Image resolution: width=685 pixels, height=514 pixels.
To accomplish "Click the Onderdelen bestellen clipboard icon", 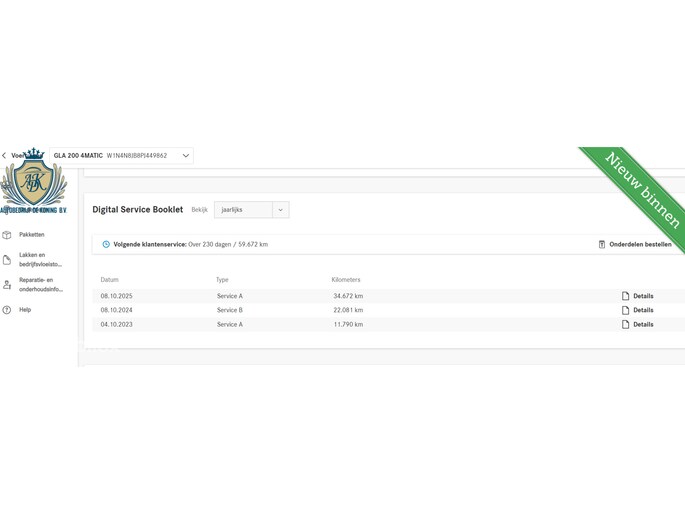I will click(x=602, y=244).
